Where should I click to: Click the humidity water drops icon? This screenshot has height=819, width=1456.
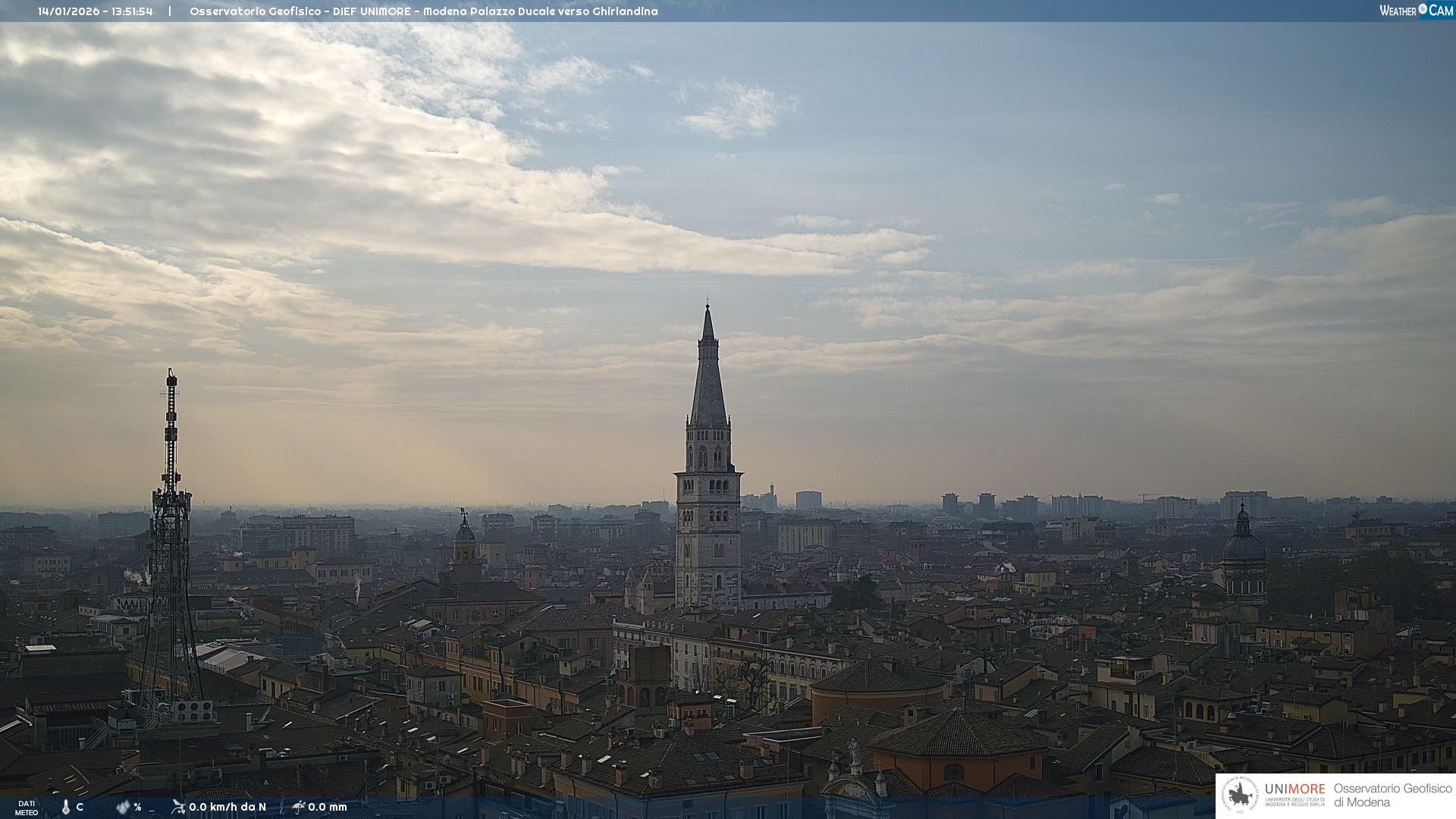(123, 807)
